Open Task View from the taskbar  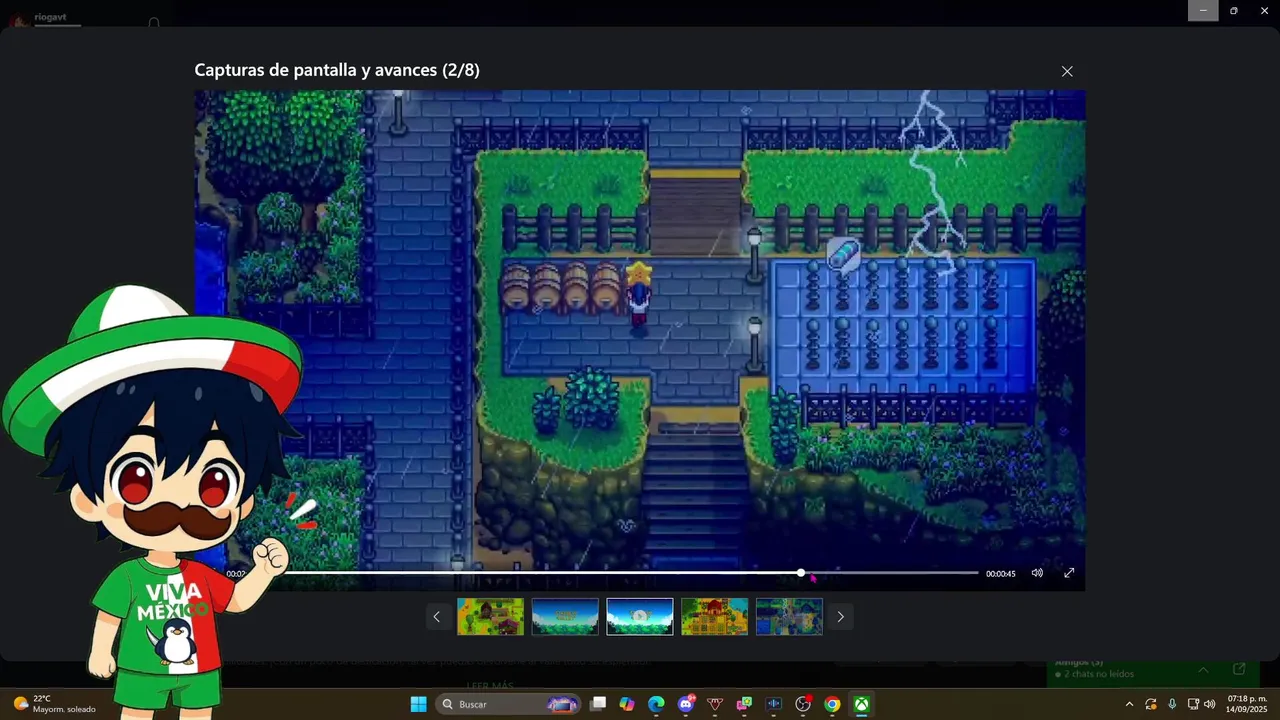click(598, 704)
